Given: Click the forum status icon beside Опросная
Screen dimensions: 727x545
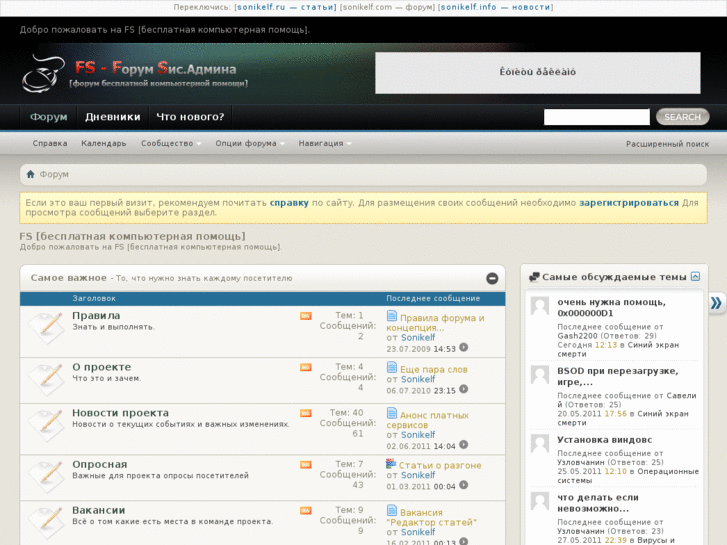Looking at the screenshot, I should [46, 476].
